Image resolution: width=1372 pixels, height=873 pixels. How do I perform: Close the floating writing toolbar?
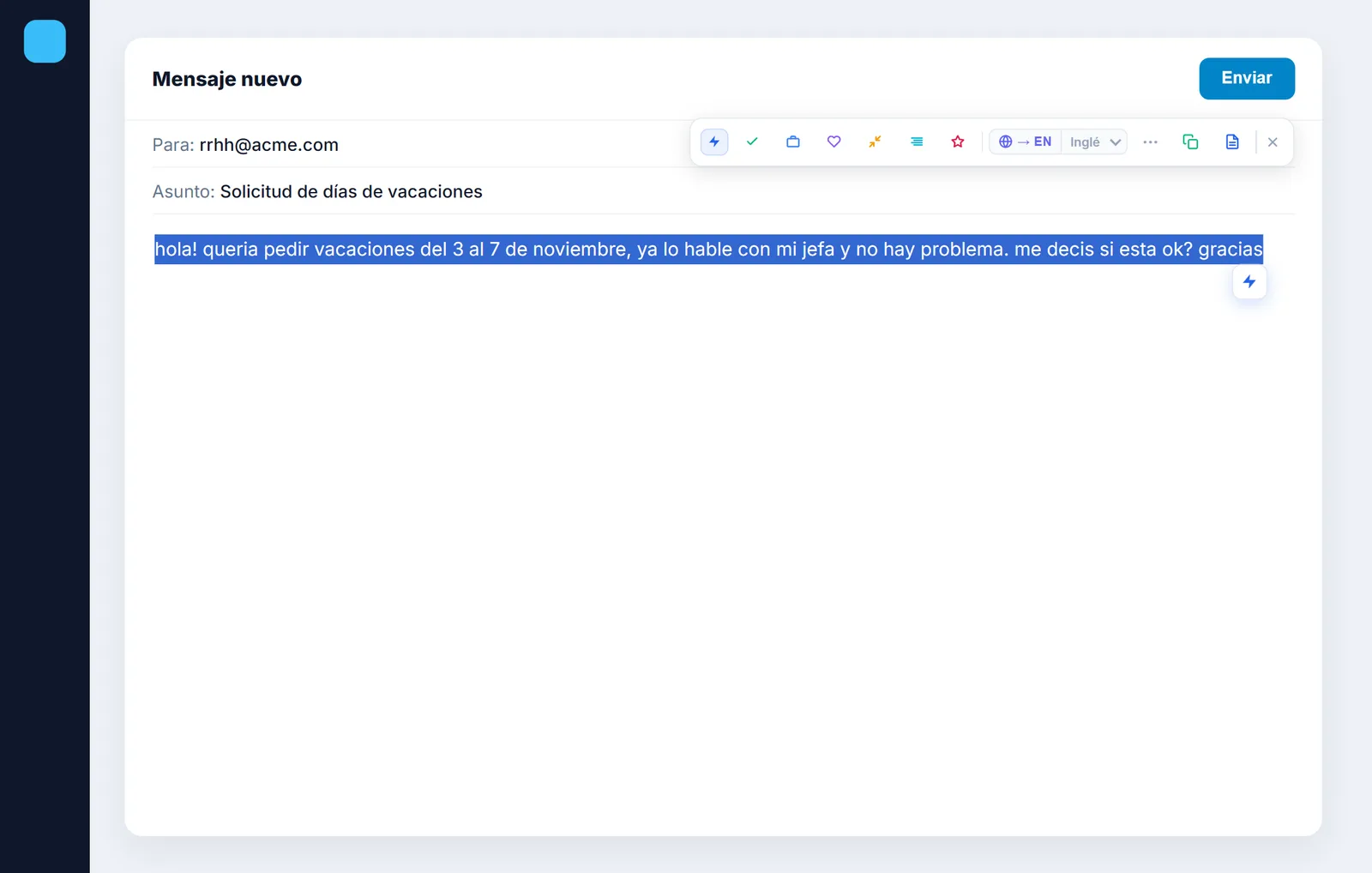[1273, 142]
